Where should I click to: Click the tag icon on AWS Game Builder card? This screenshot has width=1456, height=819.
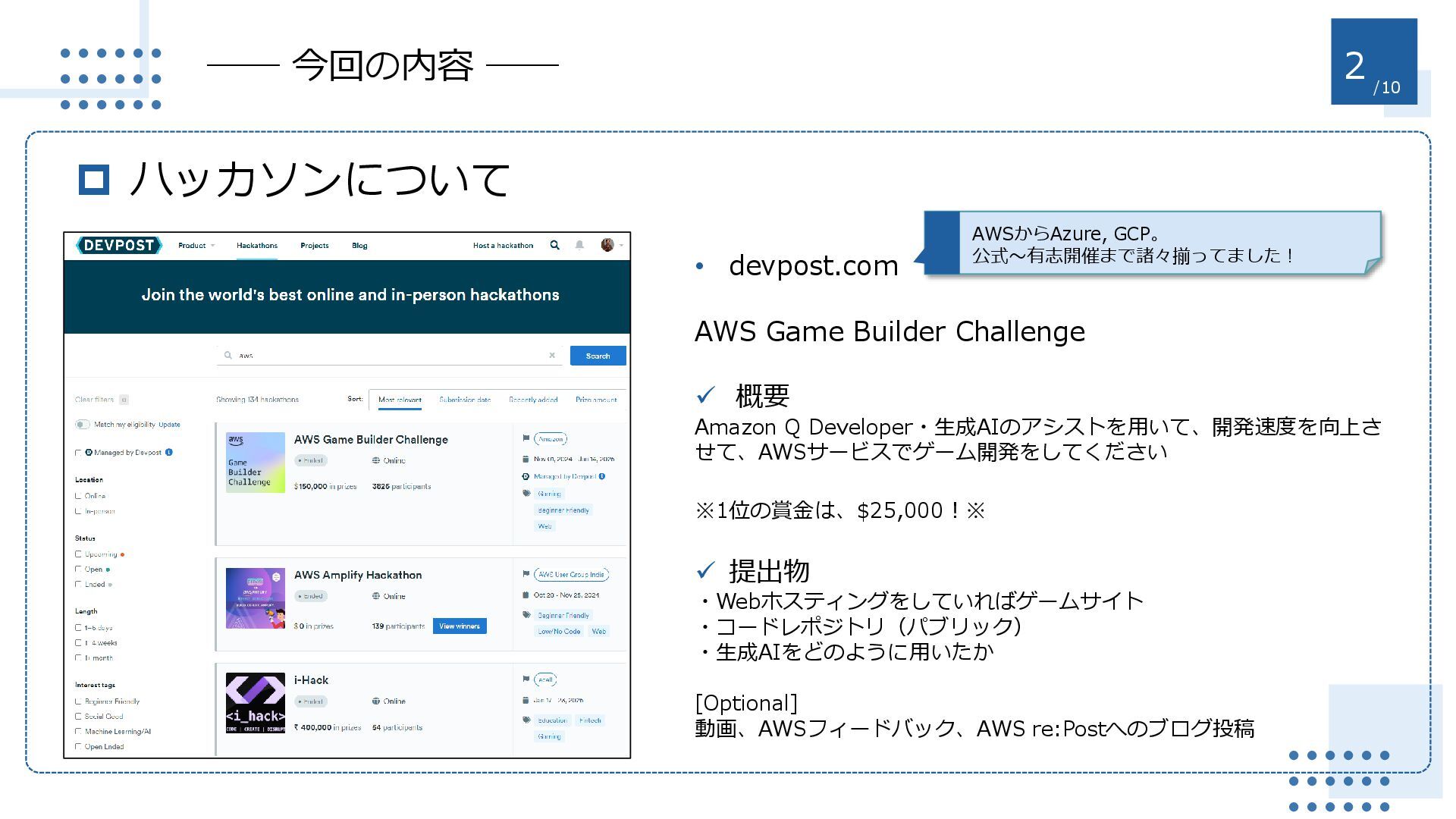526,494
